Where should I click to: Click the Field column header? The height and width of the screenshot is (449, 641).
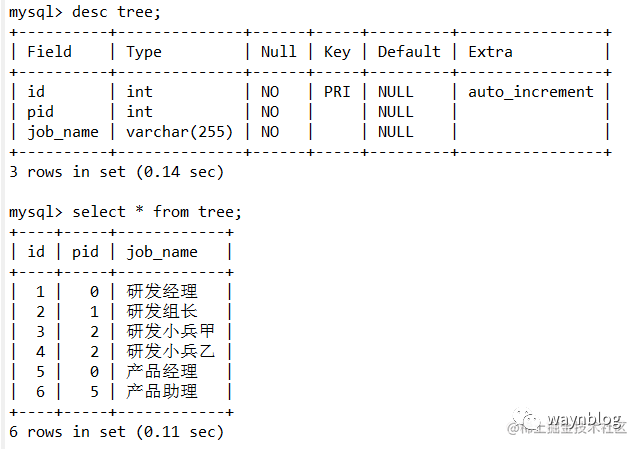49,52
